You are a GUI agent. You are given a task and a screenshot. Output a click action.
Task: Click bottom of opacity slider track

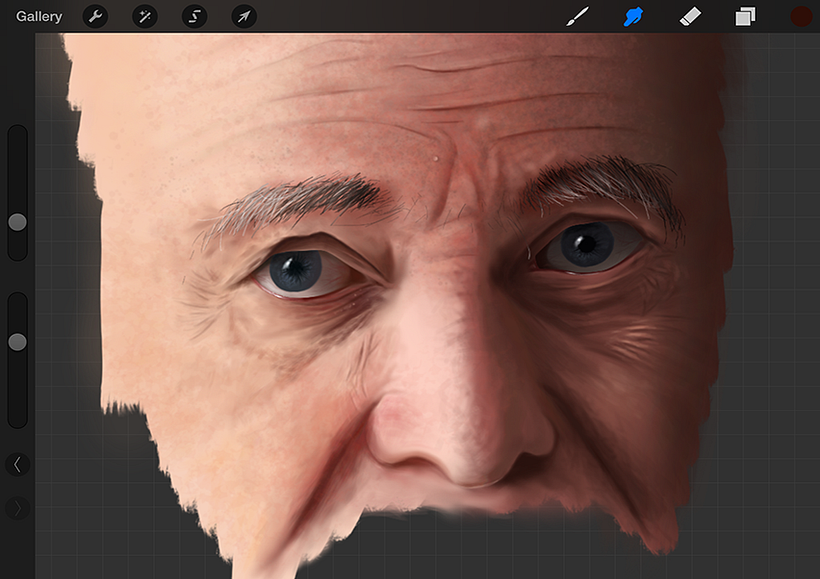pyautogui.click(x=17, y=418)
